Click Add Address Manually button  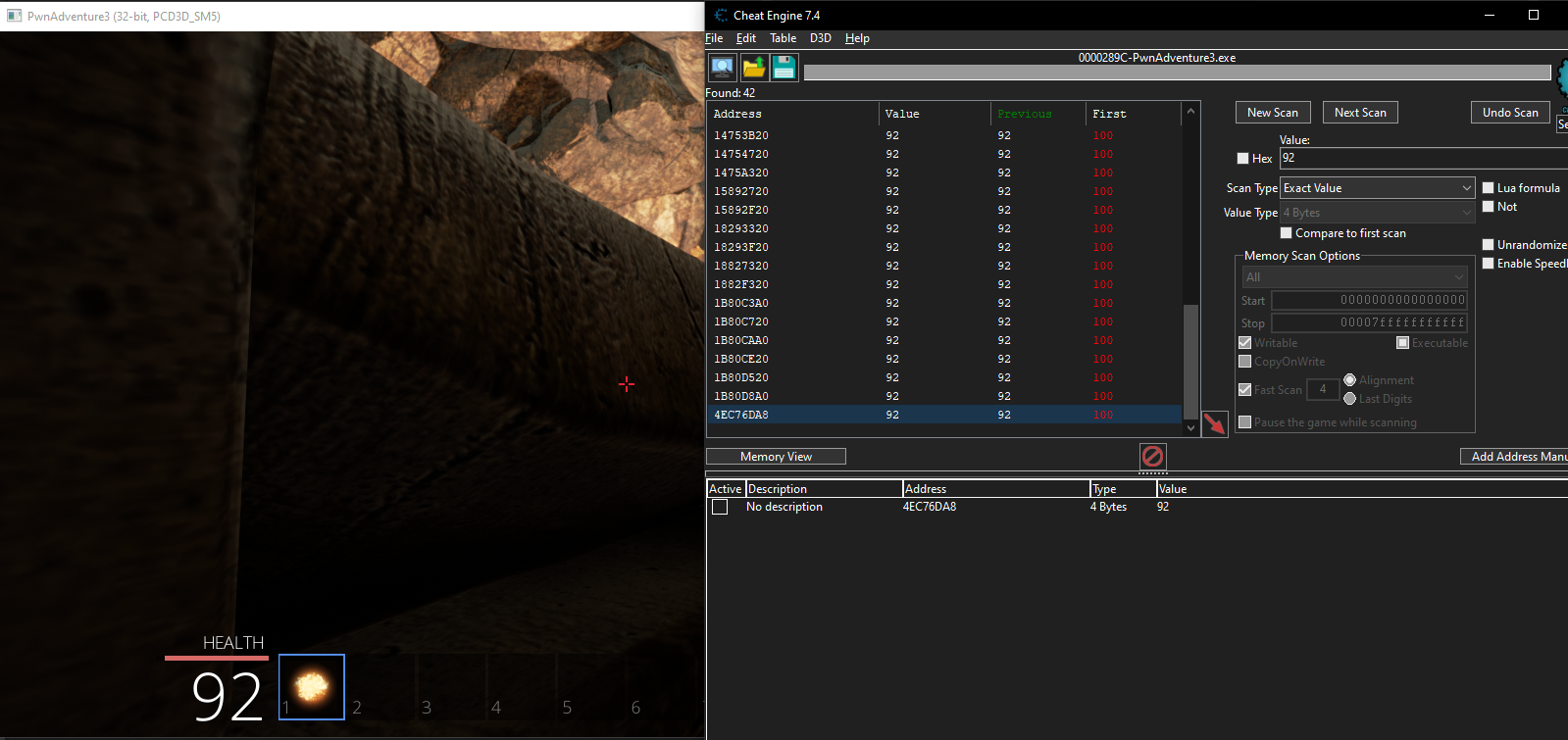click(x=1514, y=457)
